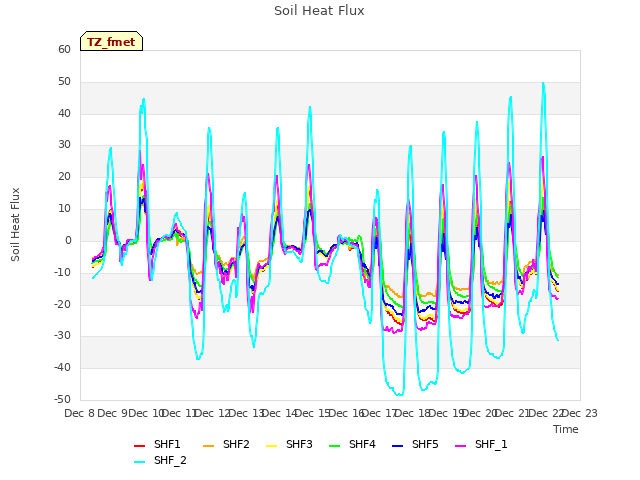Click the magenta SHF_1 legend color marker
The image size is (640, 480).
pos(460,446)
